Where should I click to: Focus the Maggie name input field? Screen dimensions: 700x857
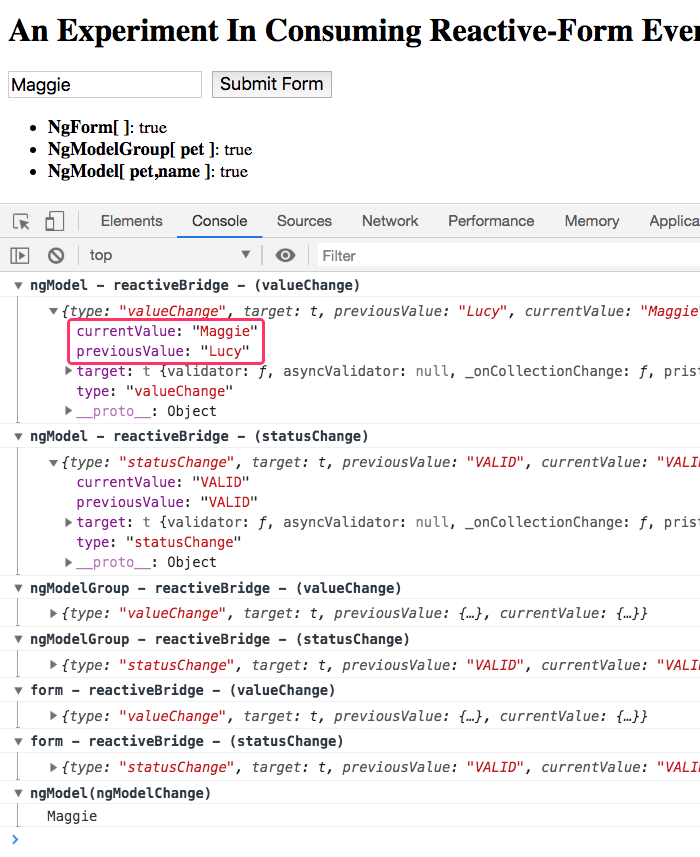point(105,85)
